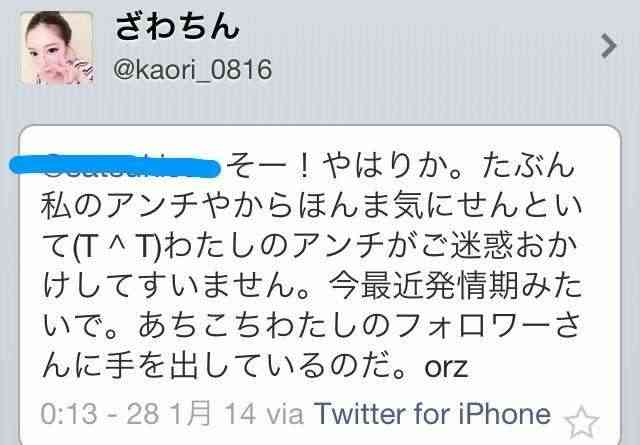This screenshot has height=445, width=640.
Task: Click the text ご迷惑 in the tweet
Action: (467, 247)
